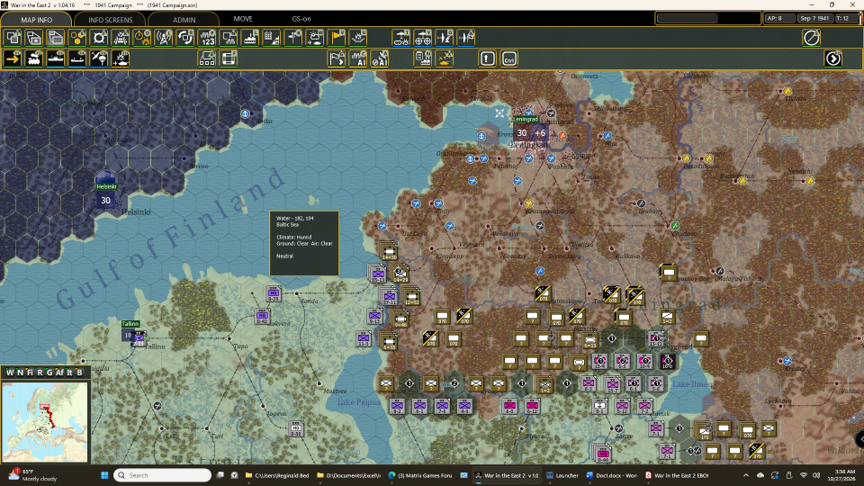
Task: Select the first naval ship mode icon
Action: coord(56,58)
